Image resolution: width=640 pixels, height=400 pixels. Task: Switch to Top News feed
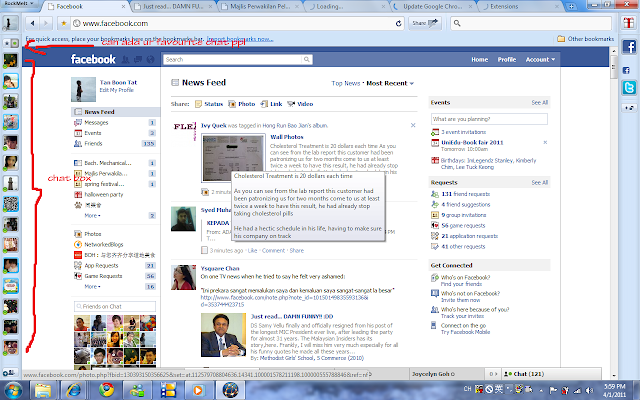345,83
